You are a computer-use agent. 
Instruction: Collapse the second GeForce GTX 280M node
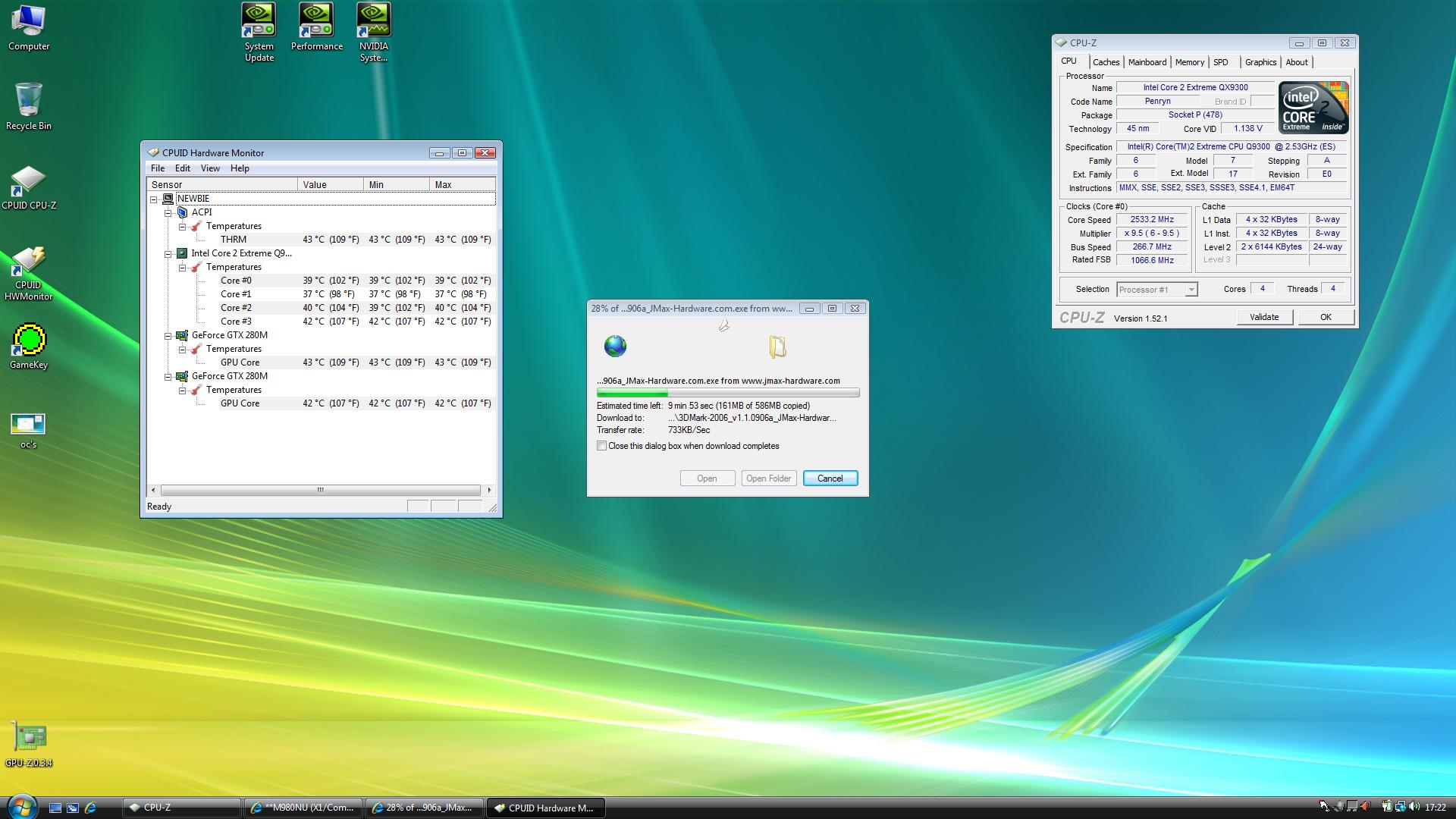point(168,377)
